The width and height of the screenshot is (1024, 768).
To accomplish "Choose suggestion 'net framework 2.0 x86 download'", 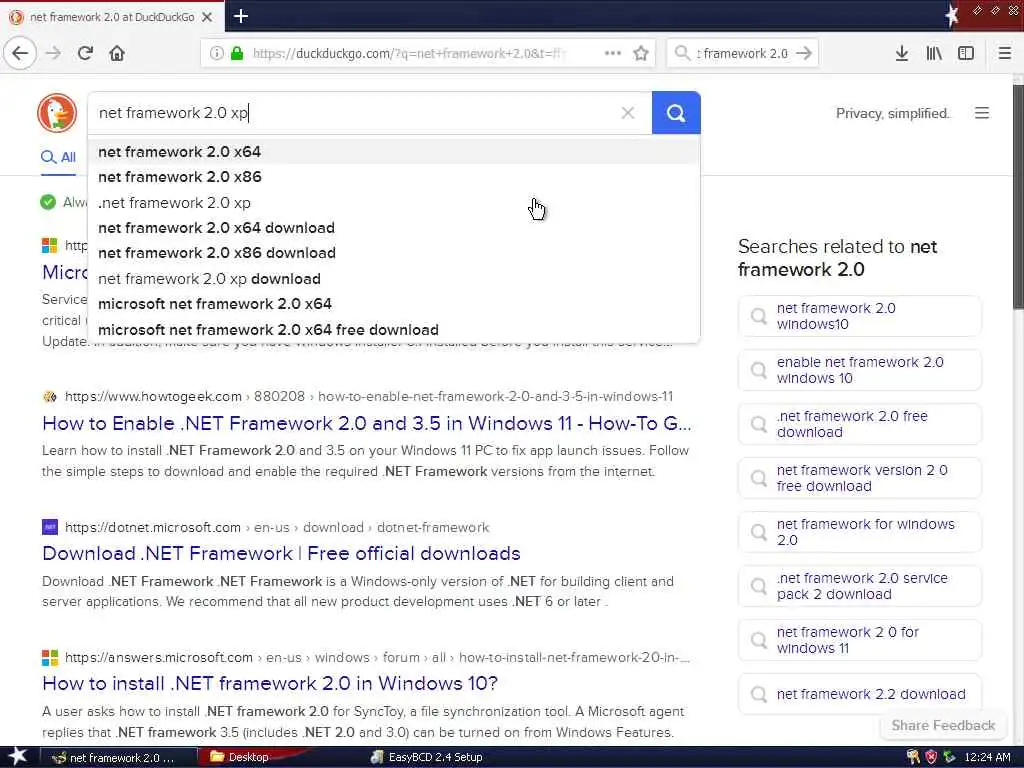I will 394,253.
